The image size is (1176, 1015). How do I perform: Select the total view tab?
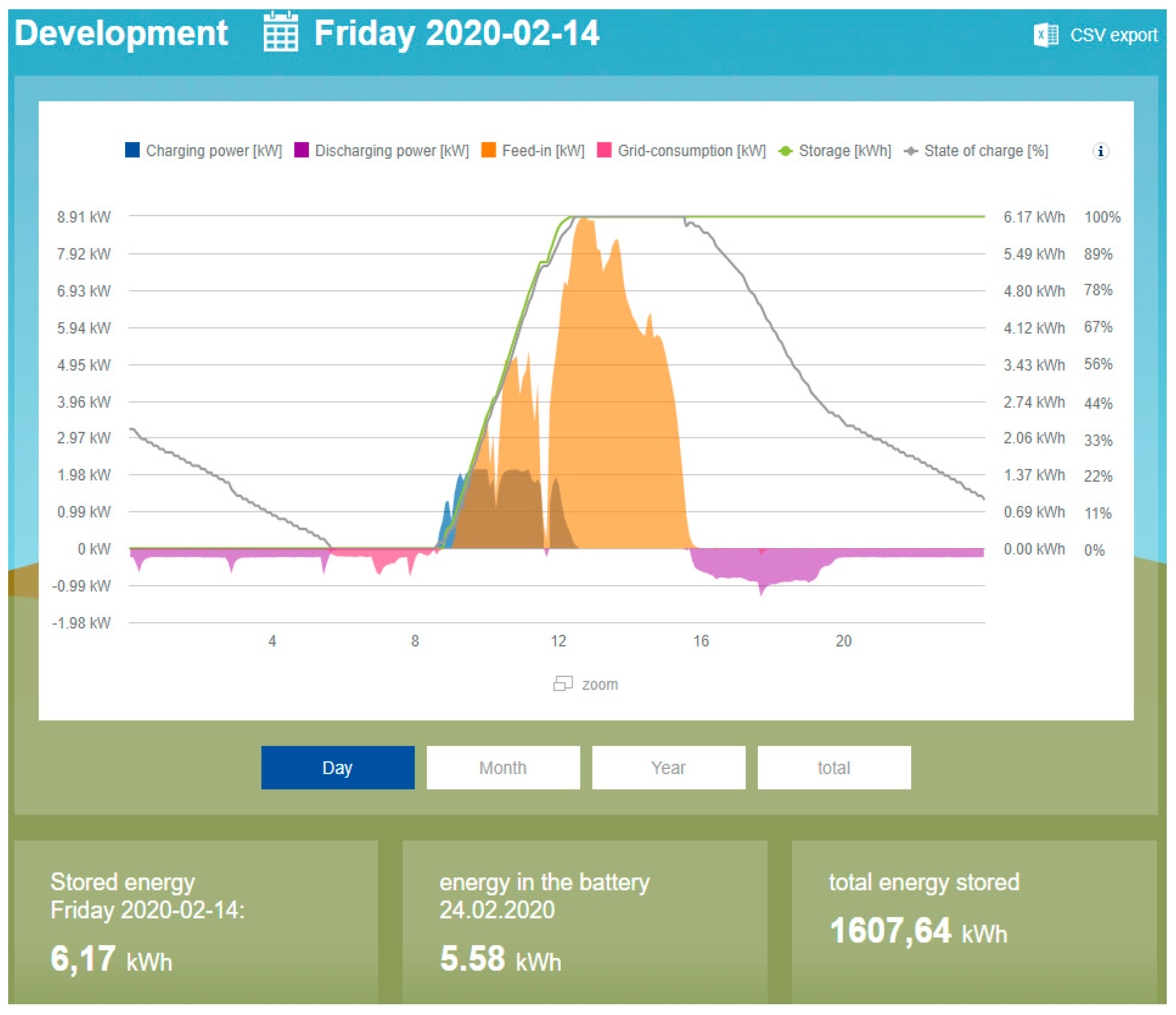834,767
